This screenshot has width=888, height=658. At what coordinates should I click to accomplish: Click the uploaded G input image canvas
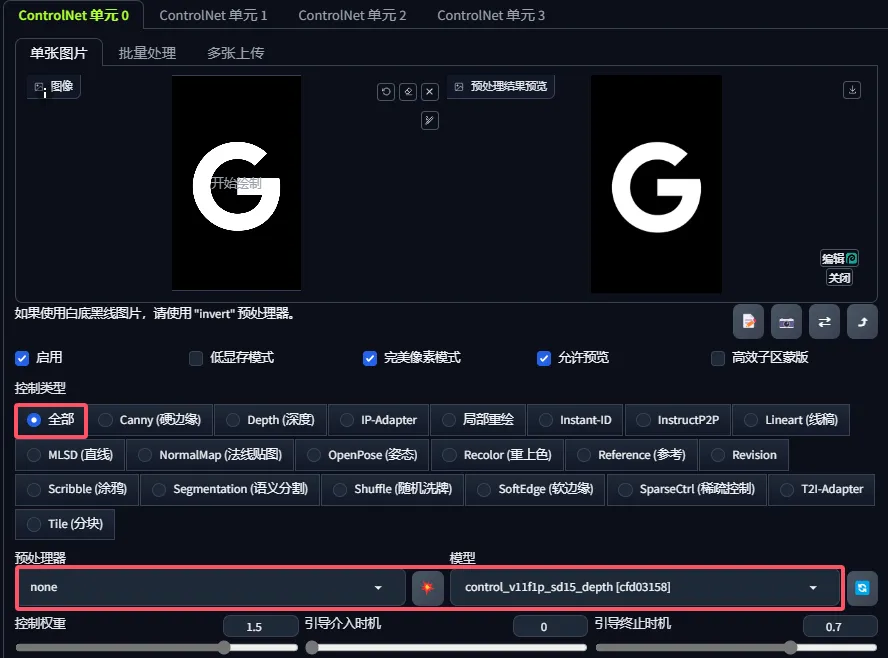236,183
